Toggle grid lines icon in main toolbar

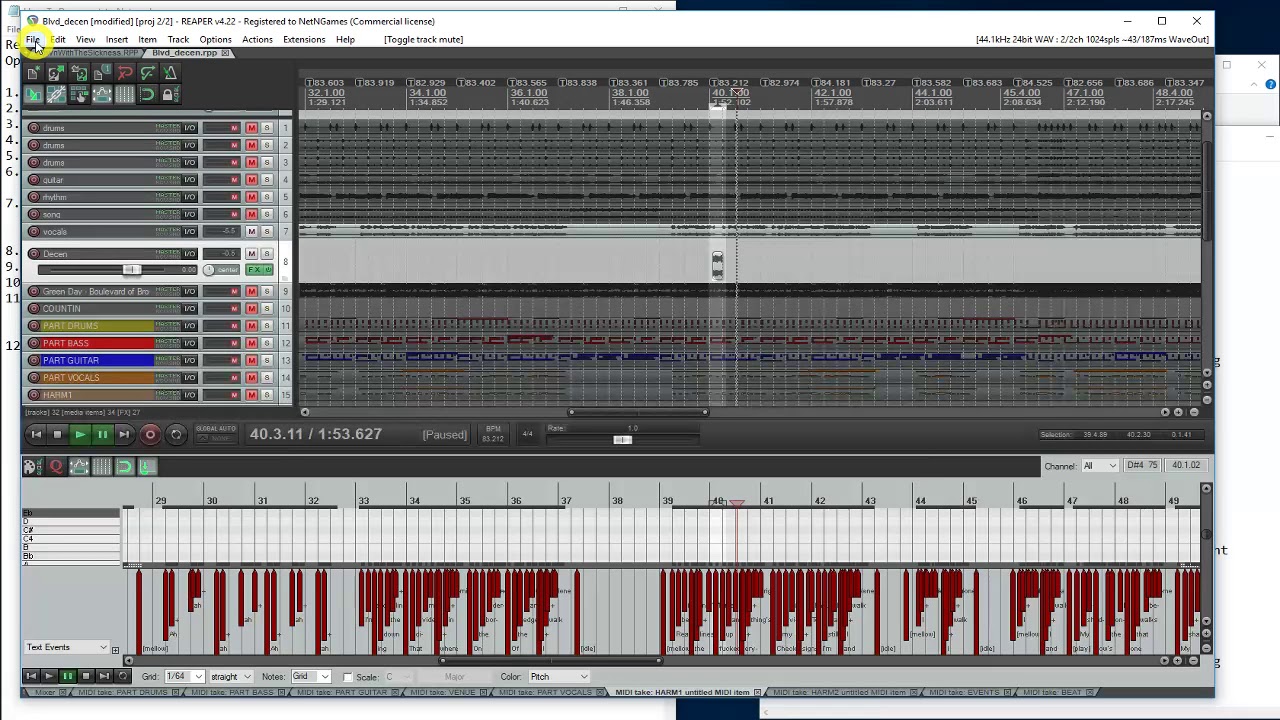[x=124, y=94]
